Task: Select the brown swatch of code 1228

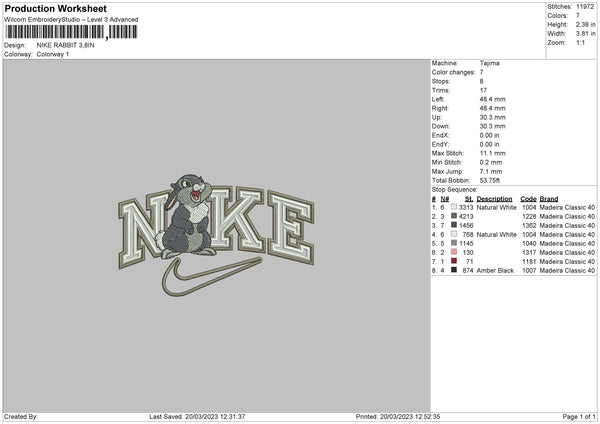Action: (x=454, y=216)
